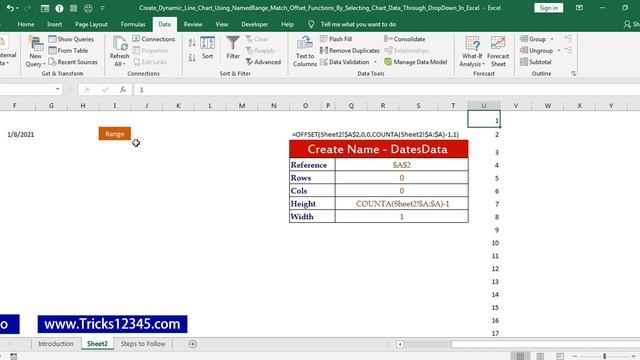Launch Text to Columns wizard
640x360 pixels.
304,51
